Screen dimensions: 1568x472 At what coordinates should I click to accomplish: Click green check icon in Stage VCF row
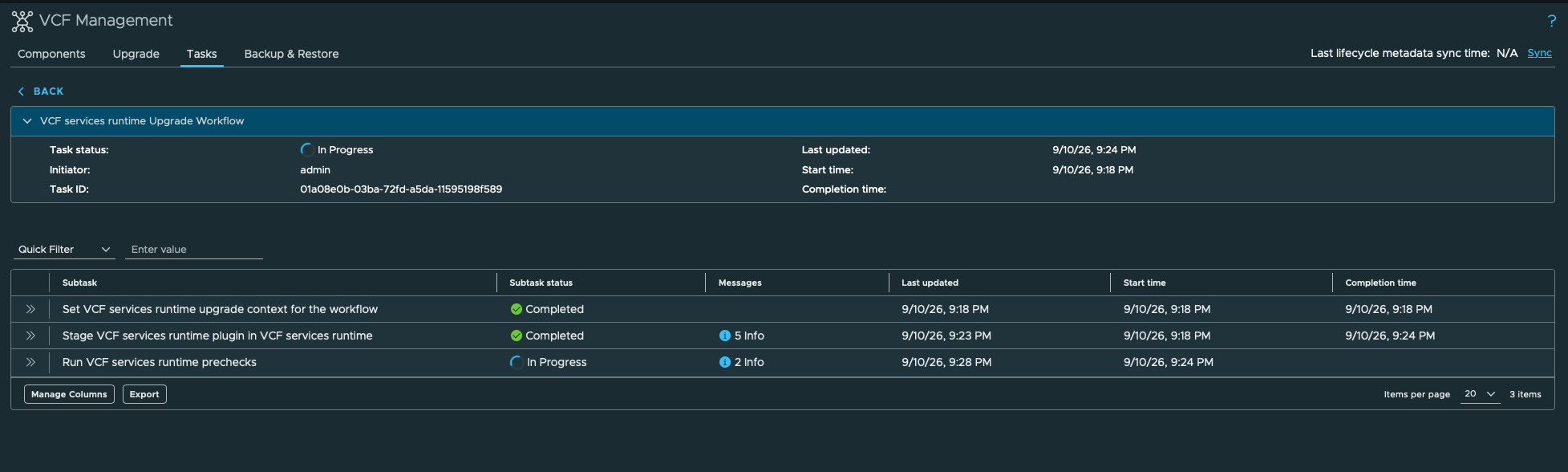(517, 336)
